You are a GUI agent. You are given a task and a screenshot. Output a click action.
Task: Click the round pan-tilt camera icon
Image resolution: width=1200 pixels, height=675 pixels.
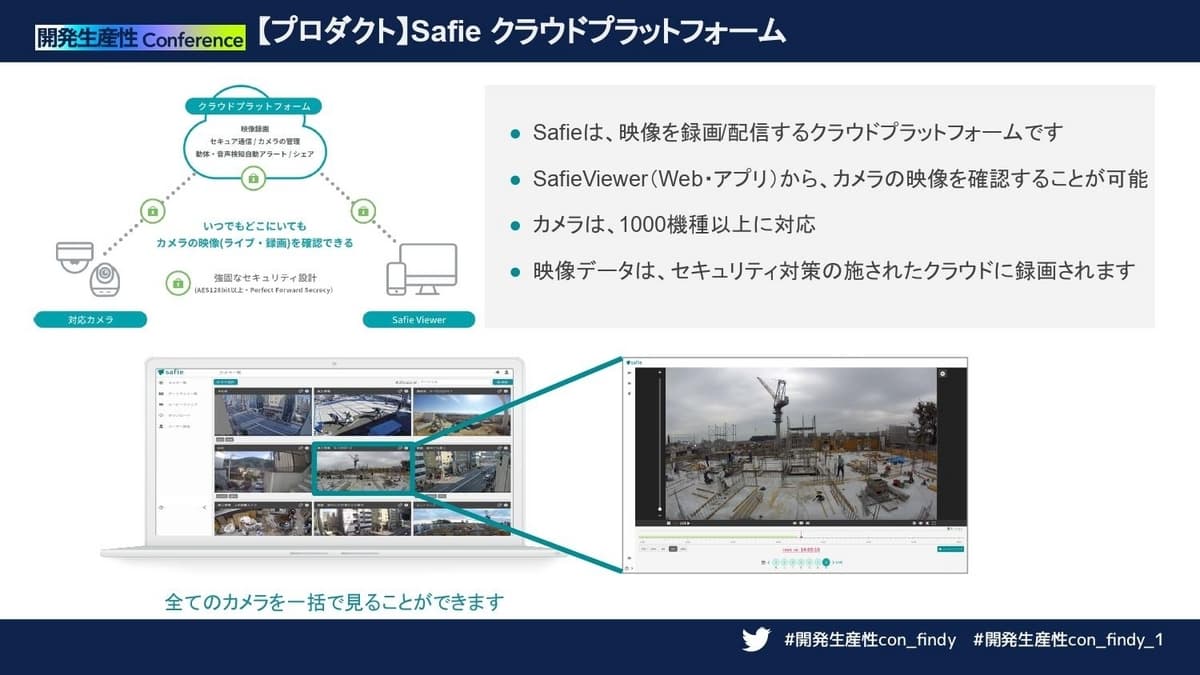(x=104, y=281)
